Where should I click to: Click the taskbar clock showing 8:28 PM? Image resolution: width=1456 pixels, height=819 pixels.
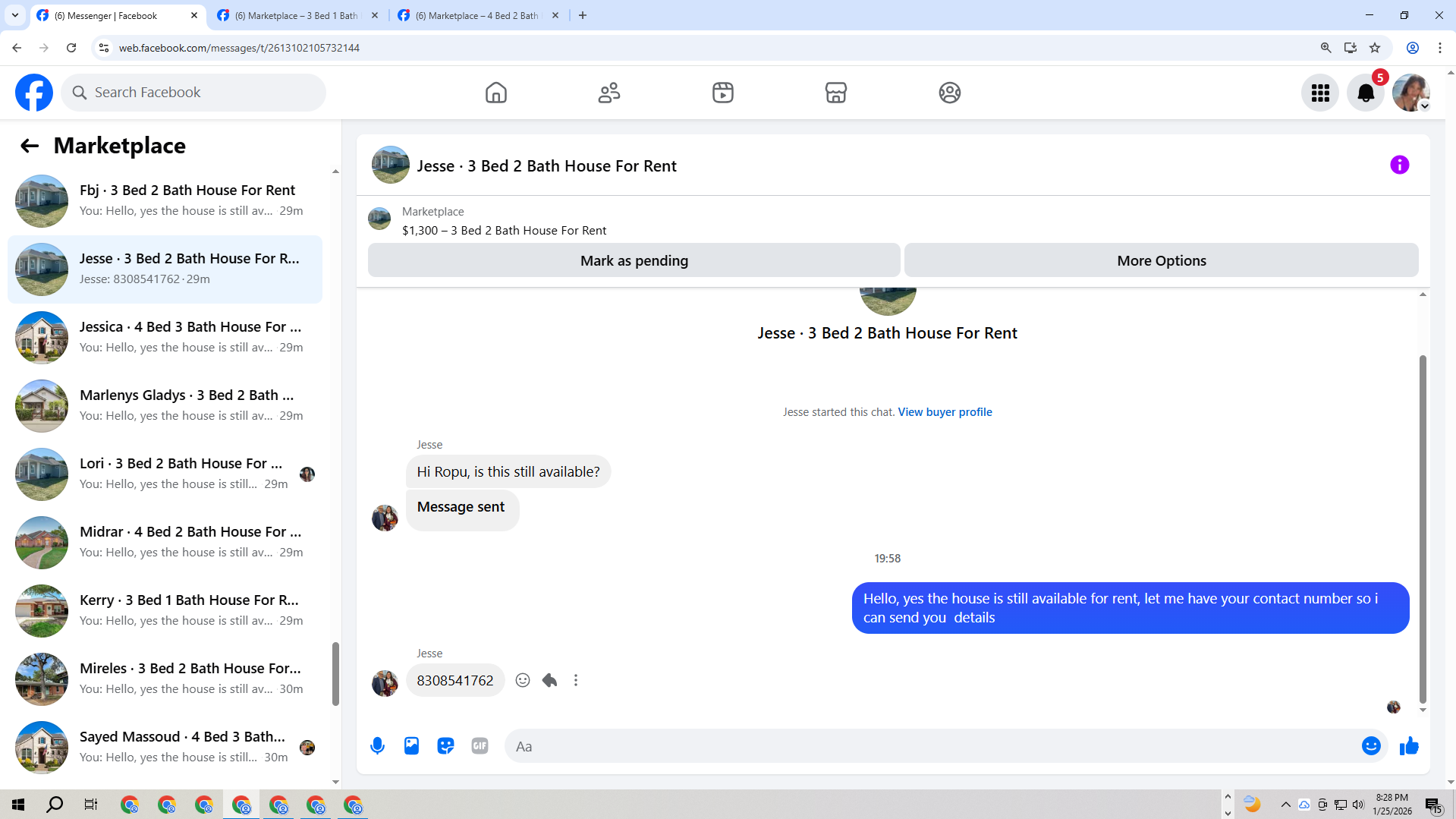click(1392, 805)
